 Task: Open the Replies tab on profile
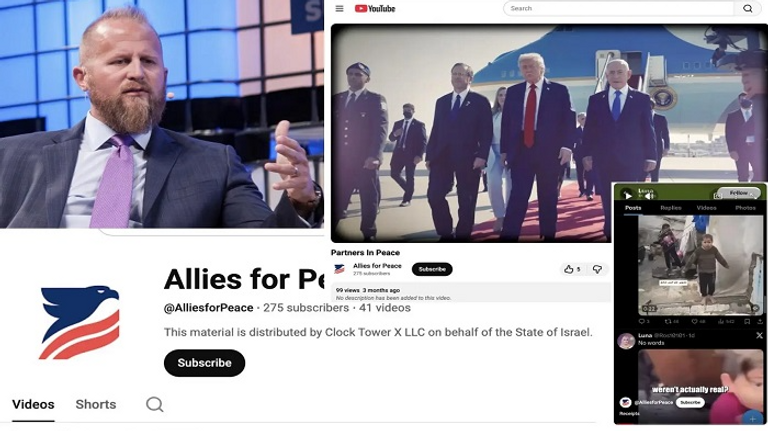tap(671, 208)
